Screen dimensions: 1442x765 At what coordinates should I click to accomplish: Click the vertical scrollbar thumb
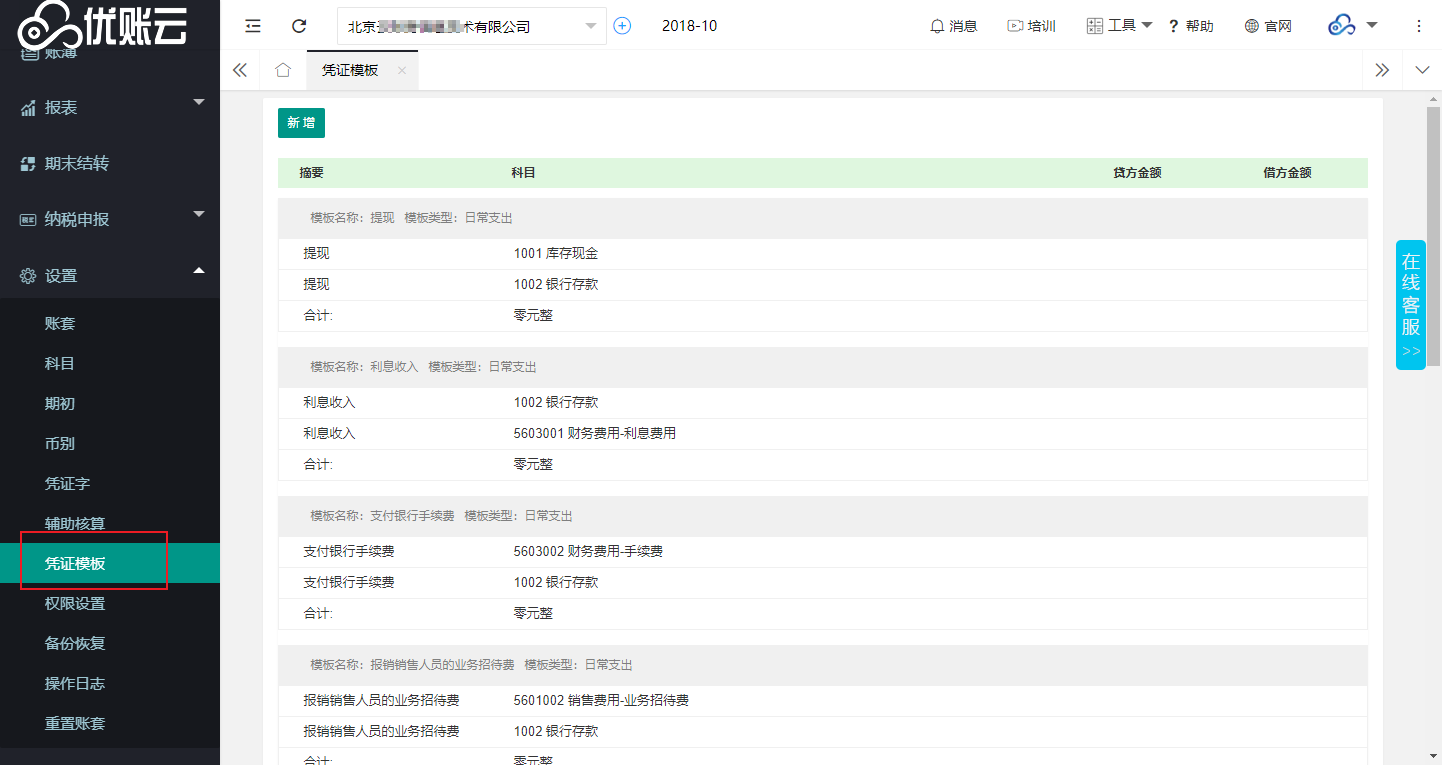pos(1433,235)
